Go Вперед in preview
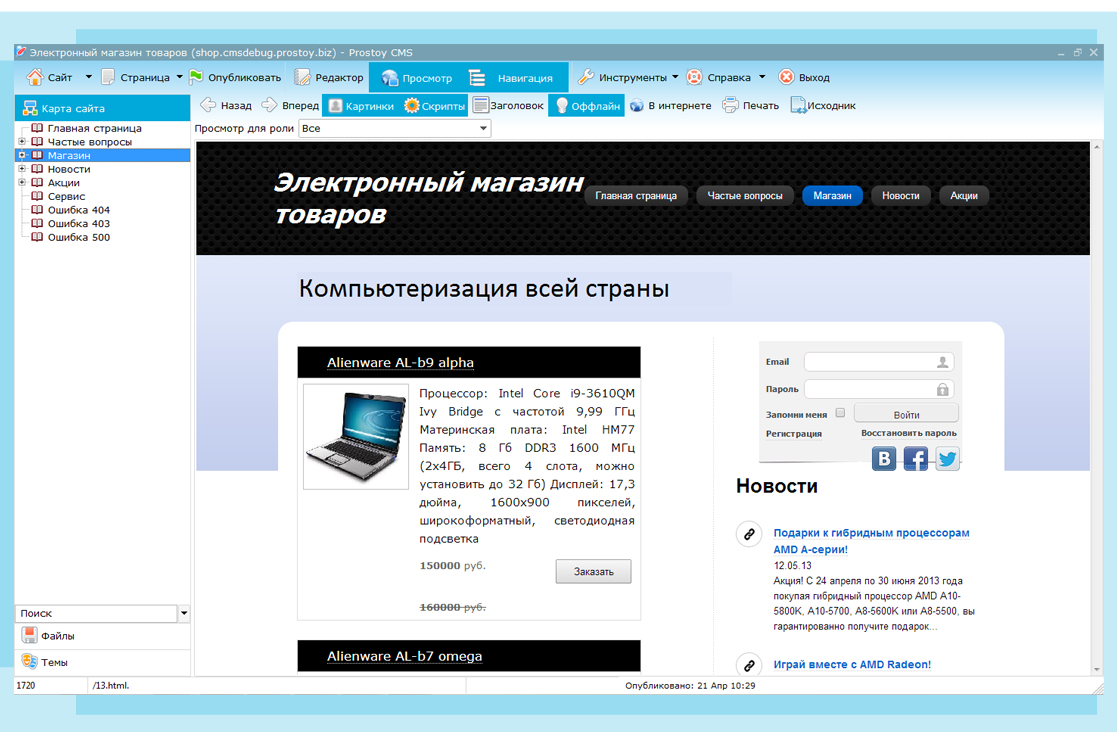 [x=290, y=105]
